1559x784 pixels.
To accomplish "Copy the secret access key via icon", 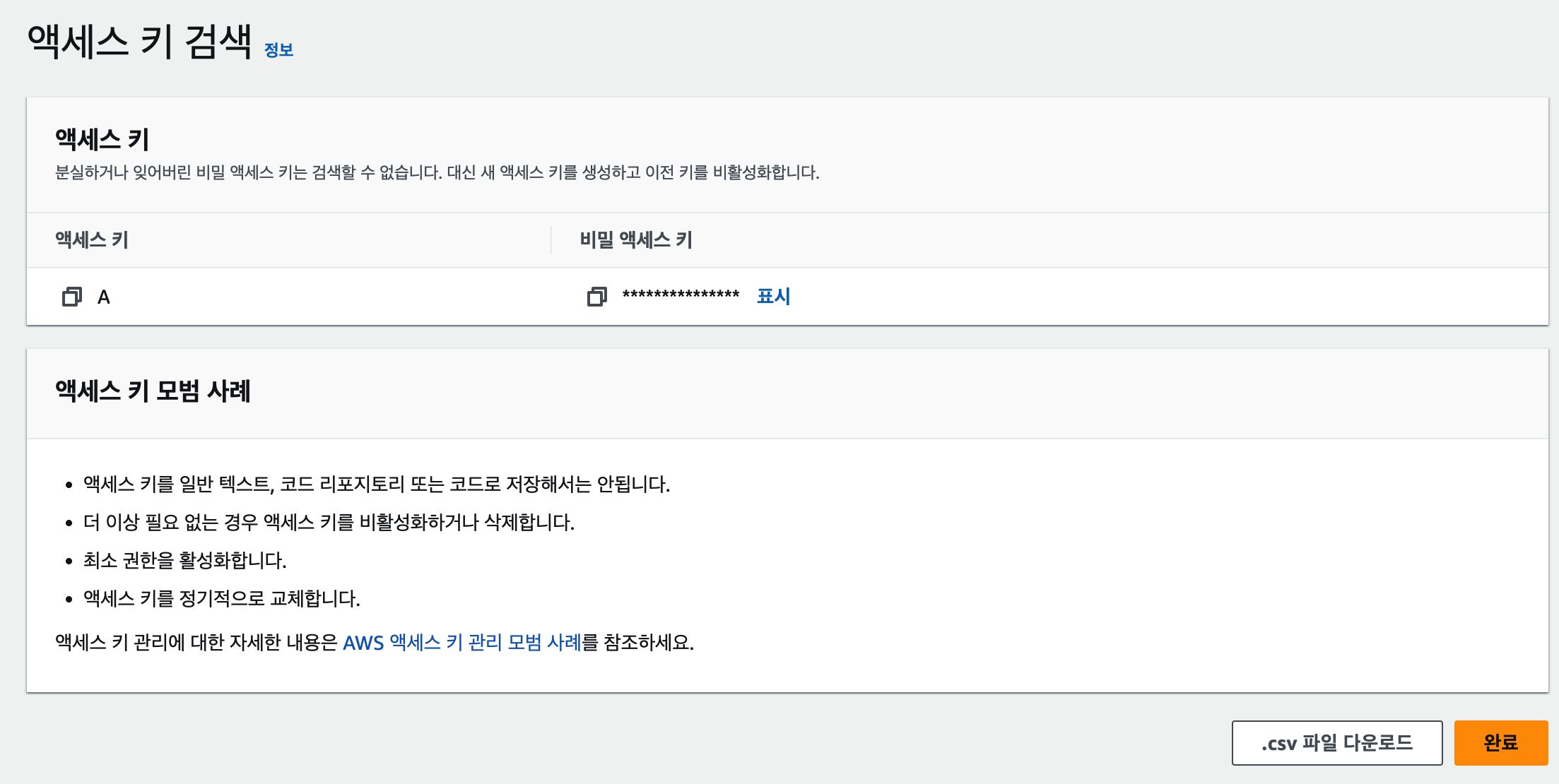I will [596, 297].
